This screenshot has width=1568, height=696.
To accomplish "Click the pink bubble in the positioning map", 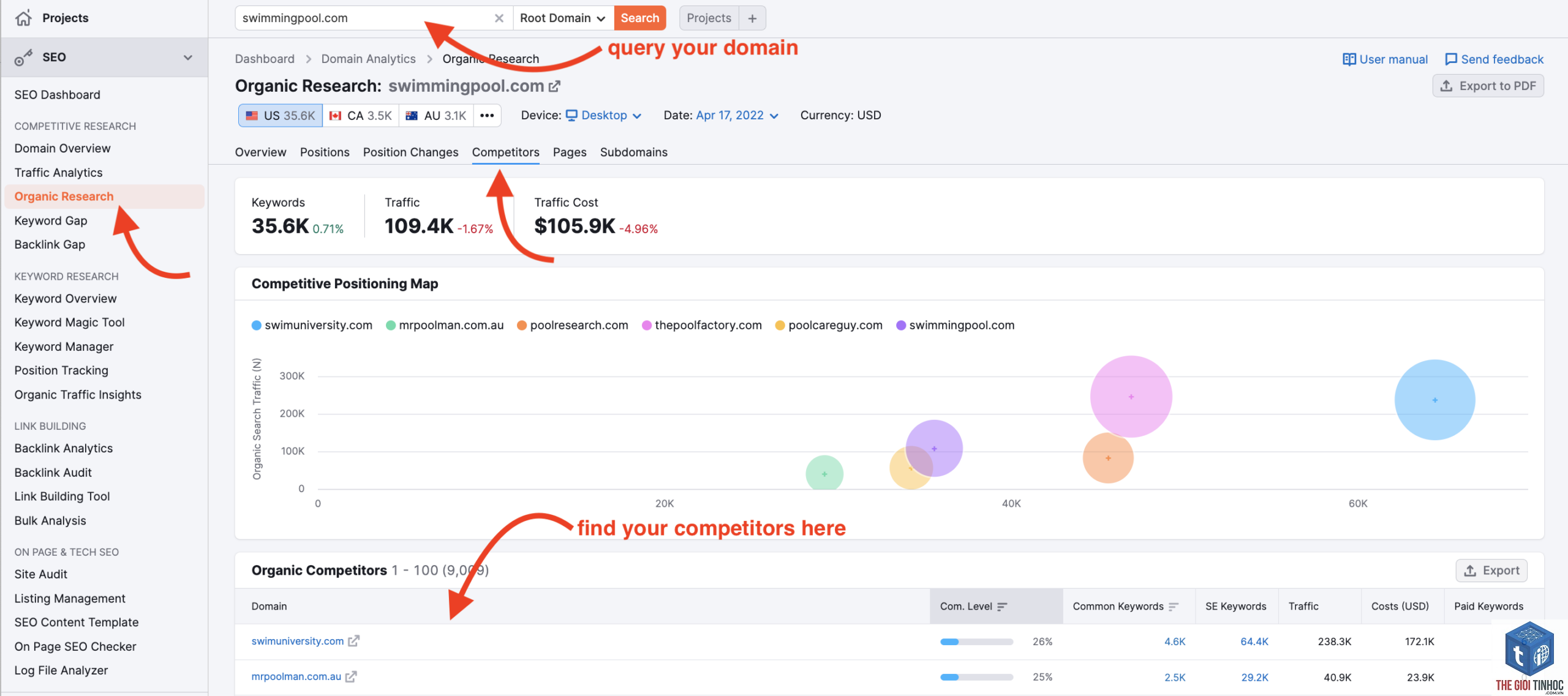I will [x=1131, y=397].
